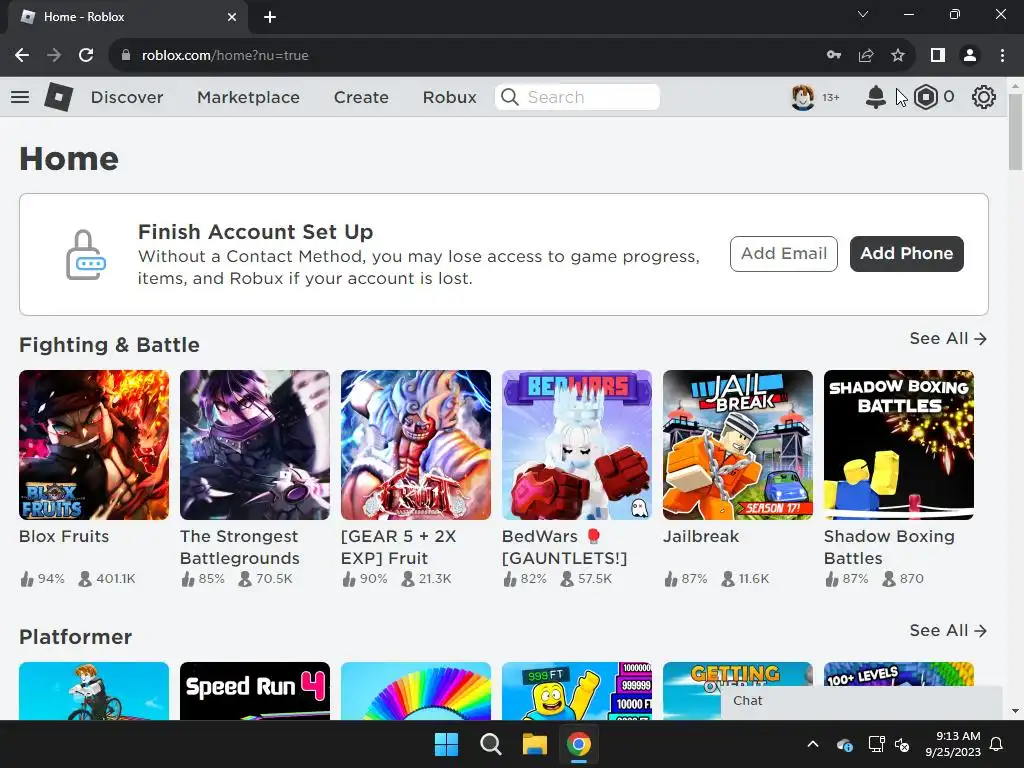The image size is (1024, 768).
Task: Open Windows taskbar search
Action: pyautogui.click(x=490, y=744)
